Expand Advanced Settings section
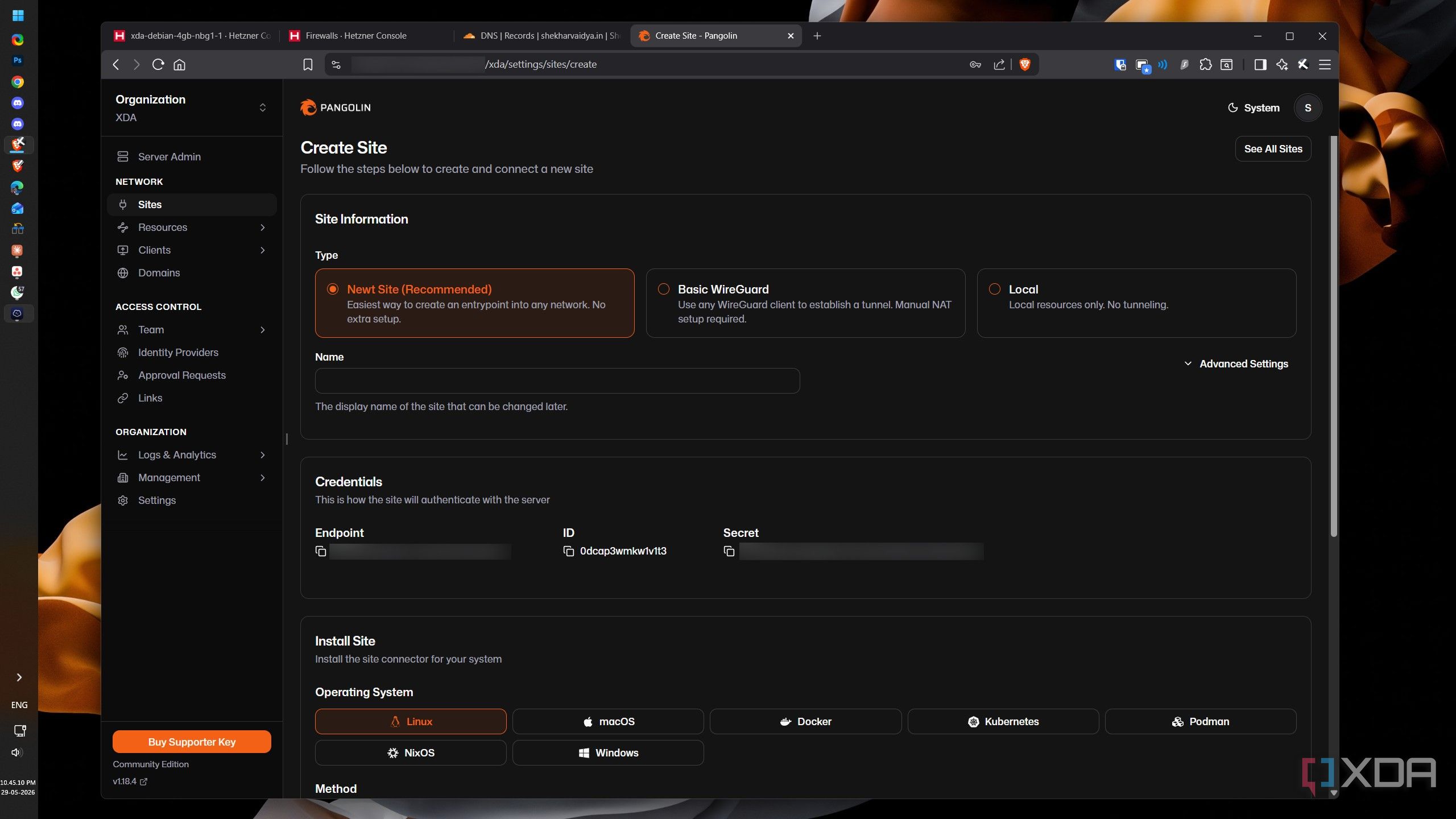 click(1236, 364)
